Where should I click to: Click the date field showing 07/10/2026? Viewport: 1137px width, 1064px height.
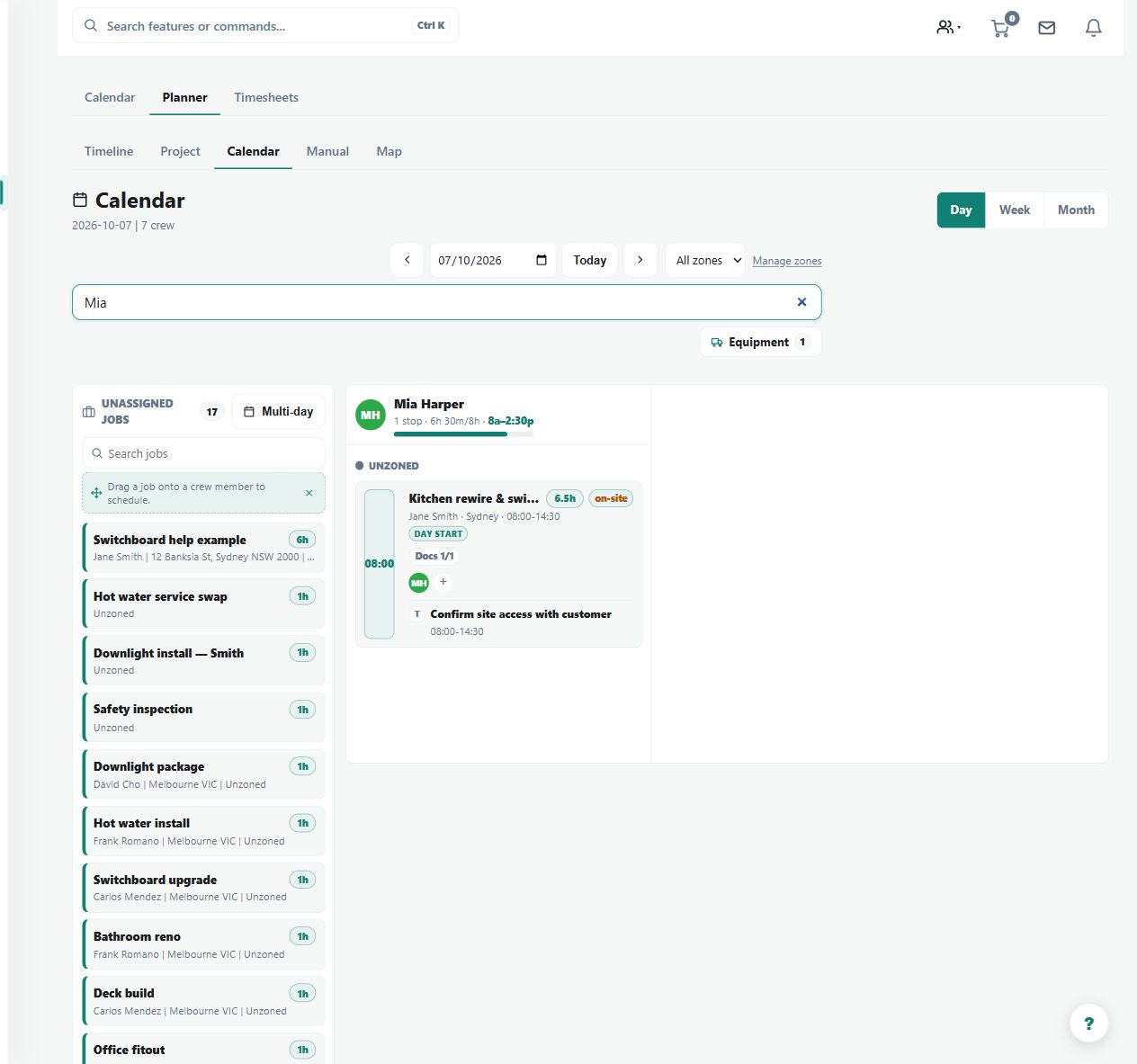click(493, 260)
